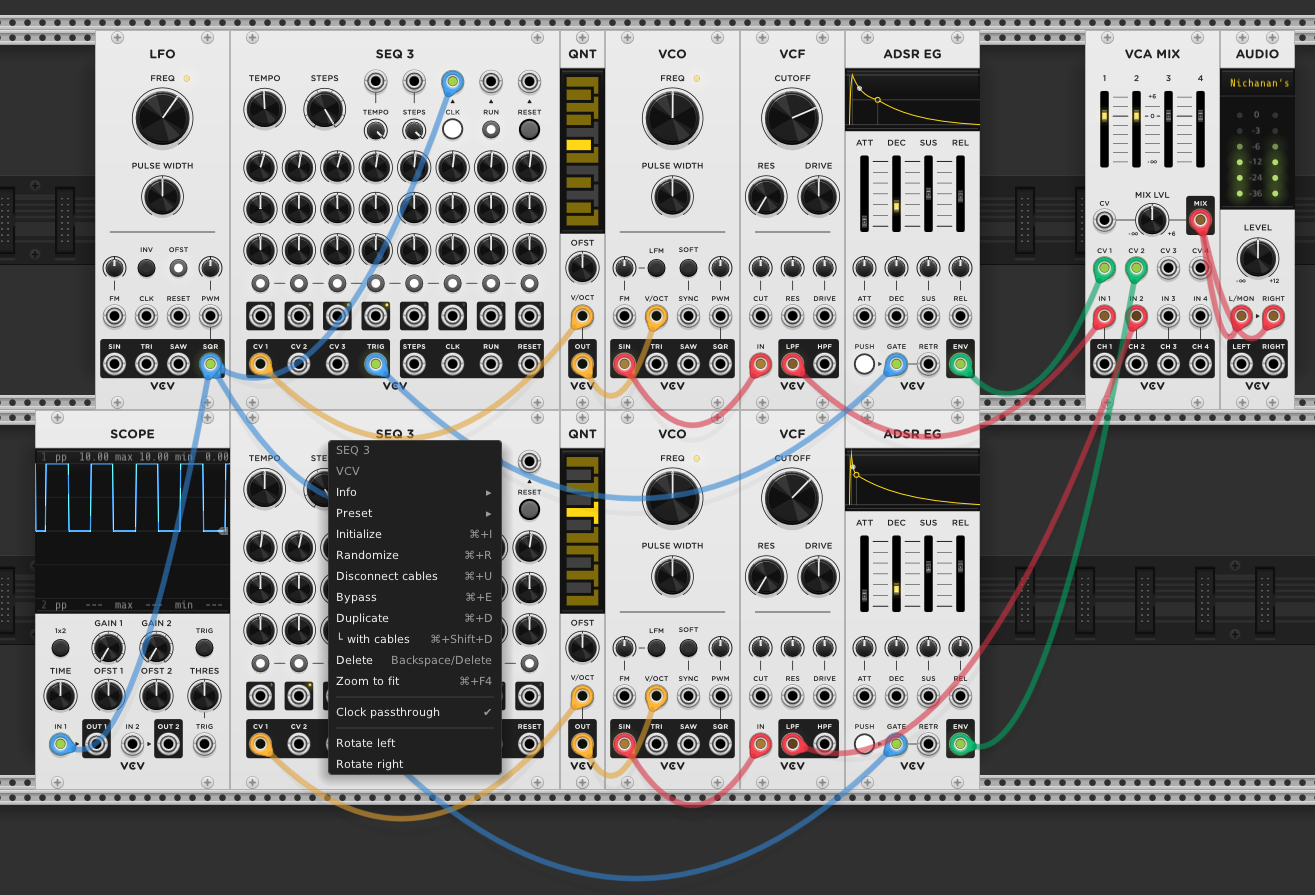Click the AUDIO LEFT output jack
The image size is (1315, 895).
1241,364
